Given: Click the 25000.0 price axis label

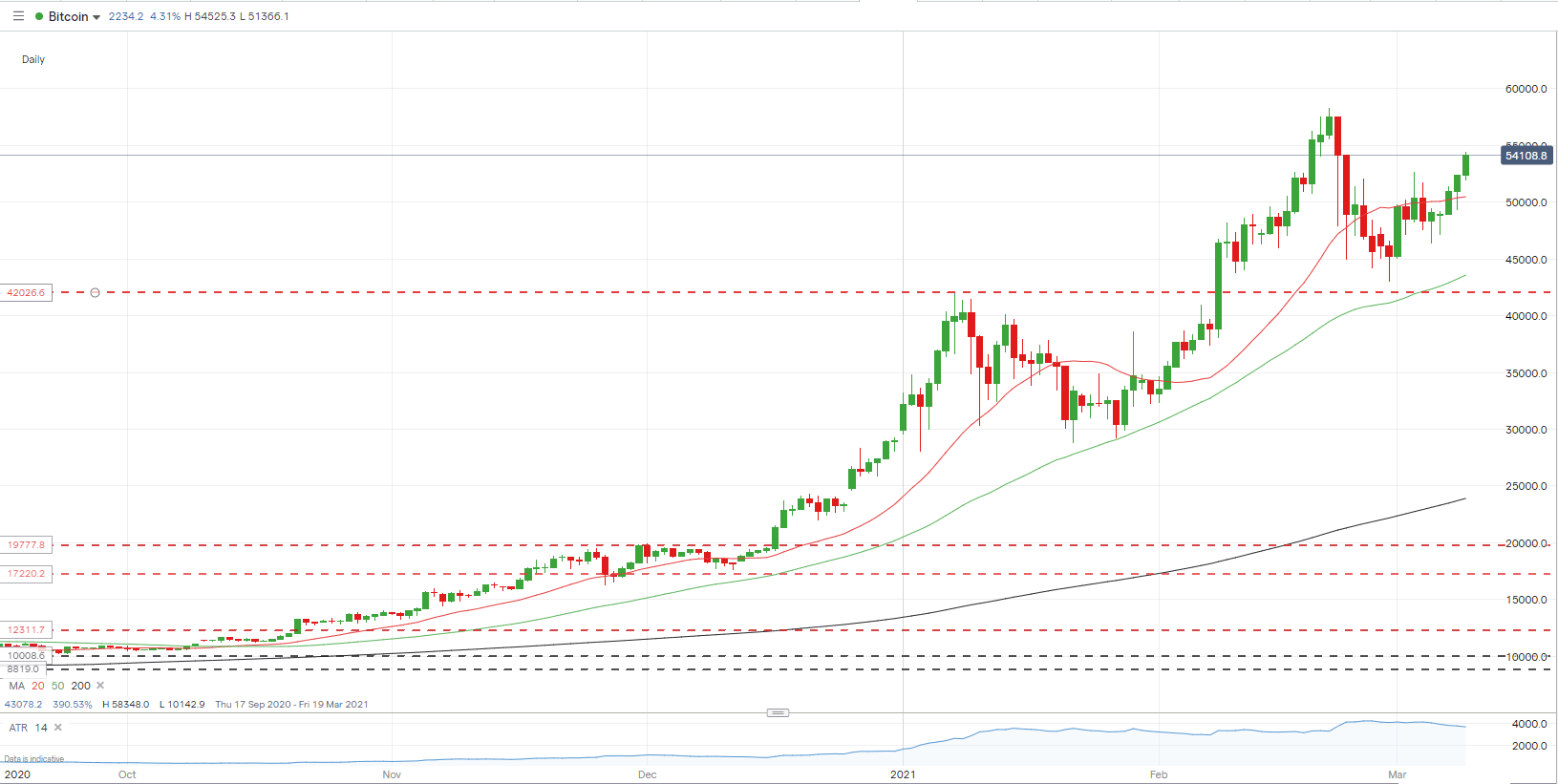Looking at the screenshot, I should point(1526,486).
